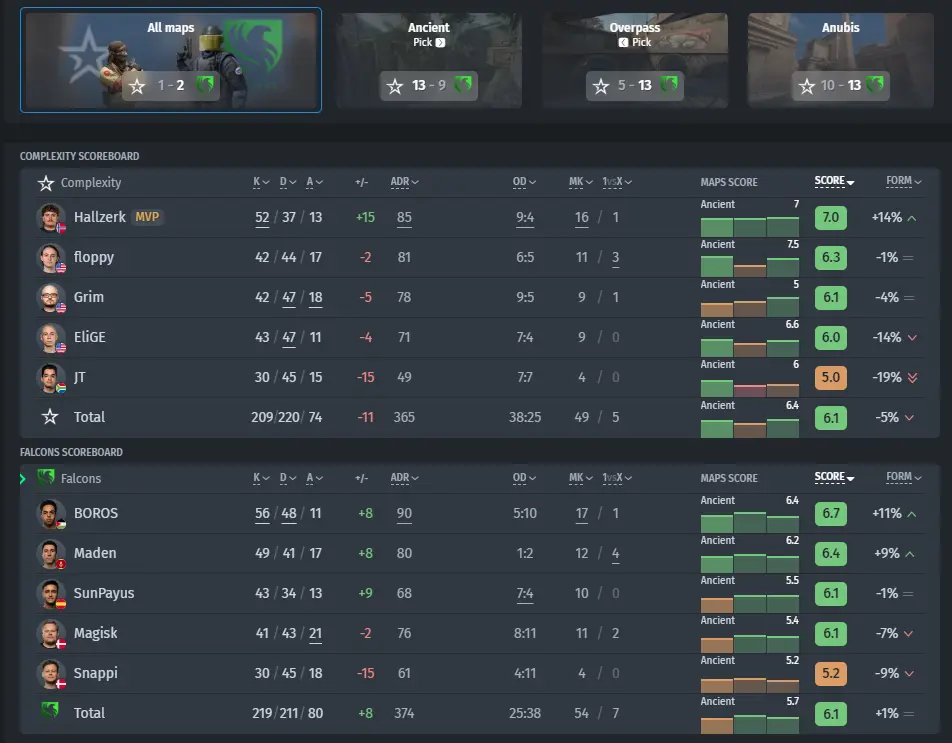
Task: Click Maden's maps score bar chart
Action: click(x=750, y=563)
